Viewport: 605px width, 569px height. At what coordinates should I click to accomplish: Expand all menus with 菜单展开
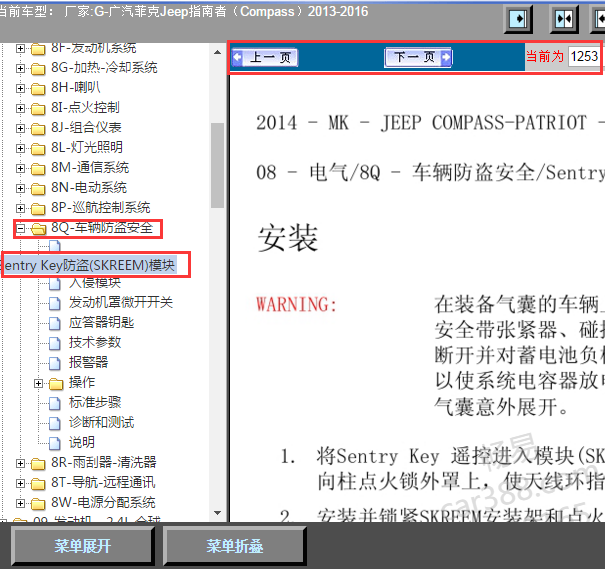click(83, 546)
